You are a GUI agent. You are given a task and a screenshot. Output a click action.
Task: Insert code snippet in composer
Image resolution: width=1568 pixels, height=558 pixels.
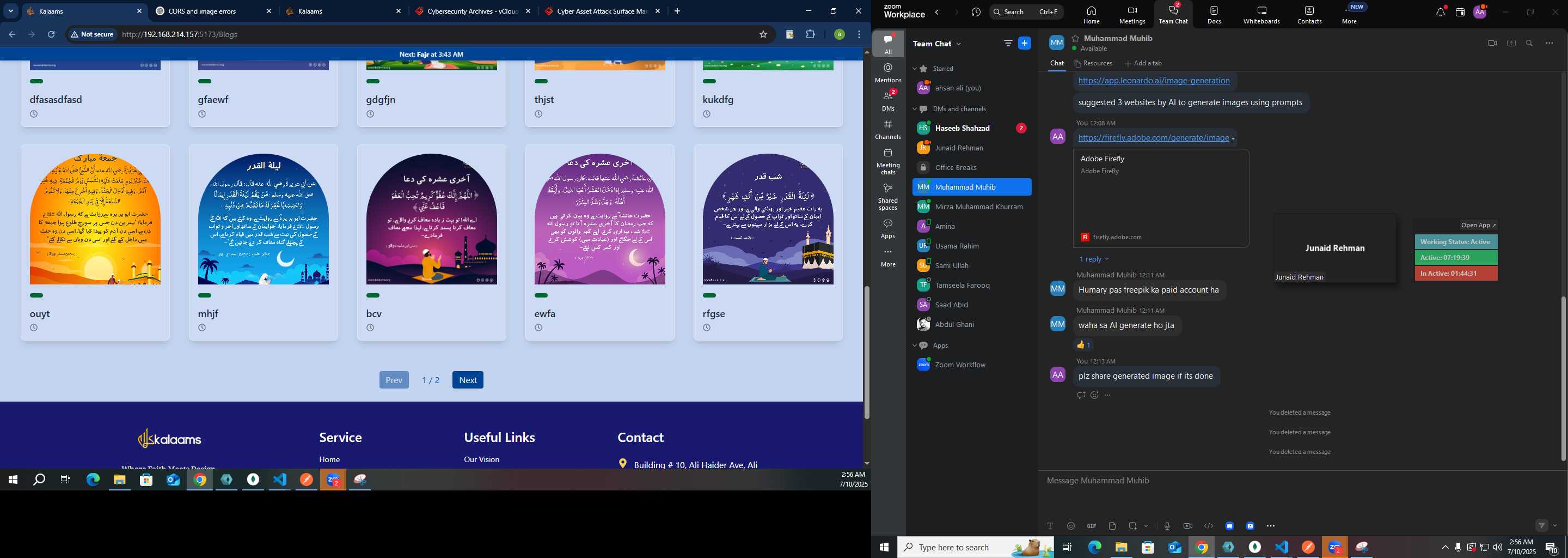(1208, 526)
